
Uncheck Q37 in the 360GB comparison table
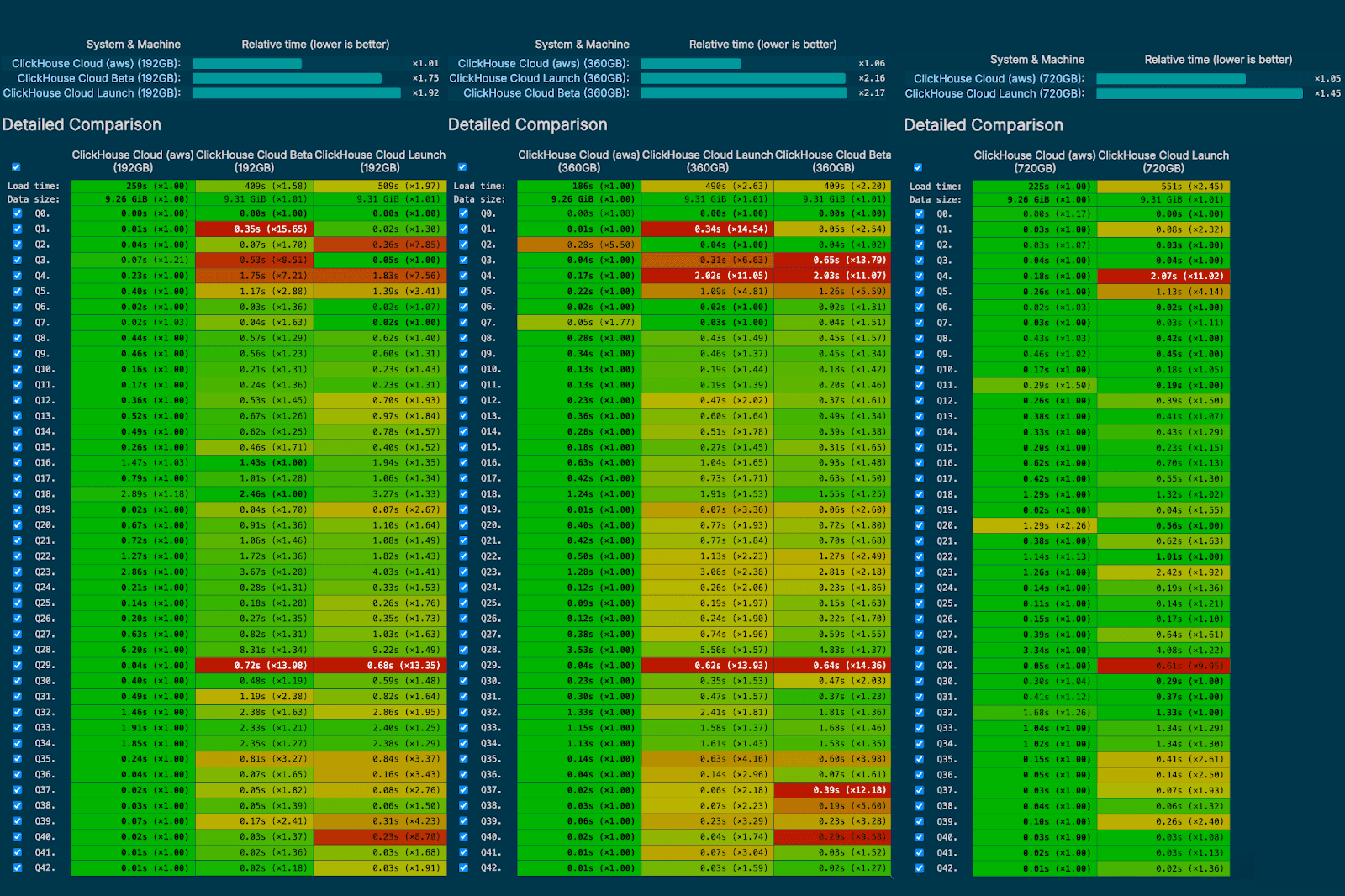coord(463,790)
